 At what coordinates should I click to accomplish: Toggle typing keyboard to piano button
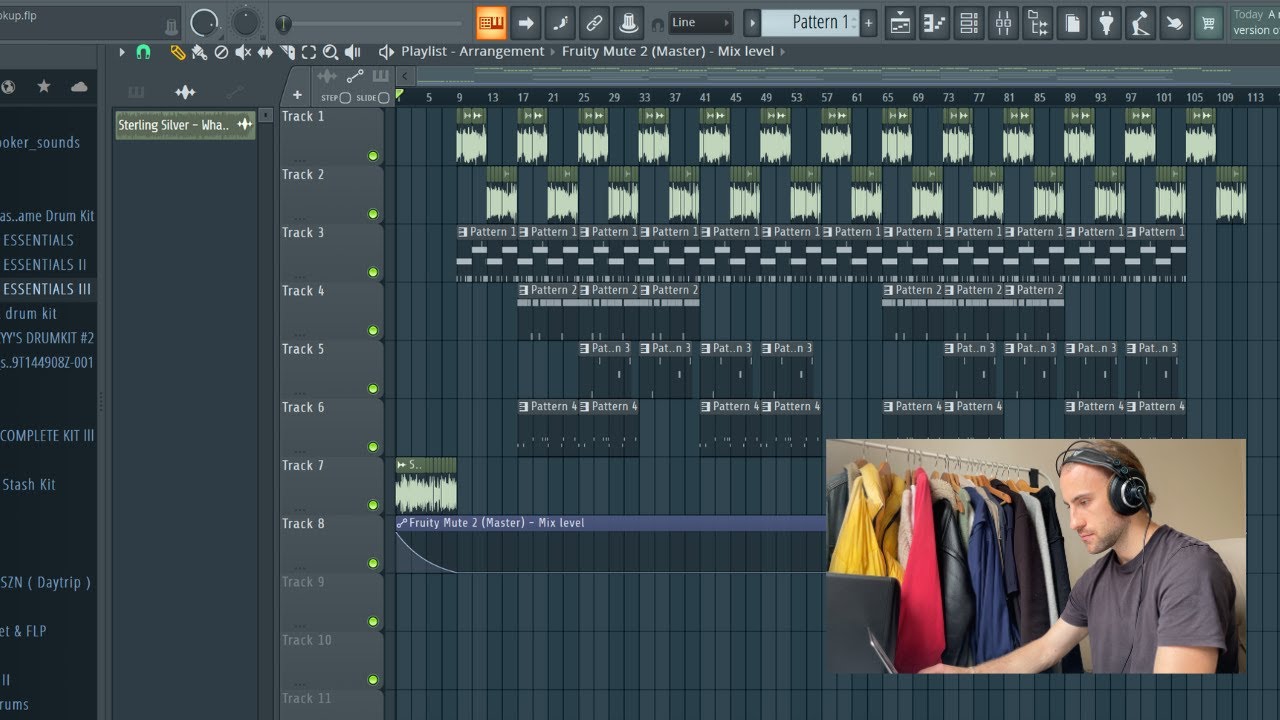491,22
